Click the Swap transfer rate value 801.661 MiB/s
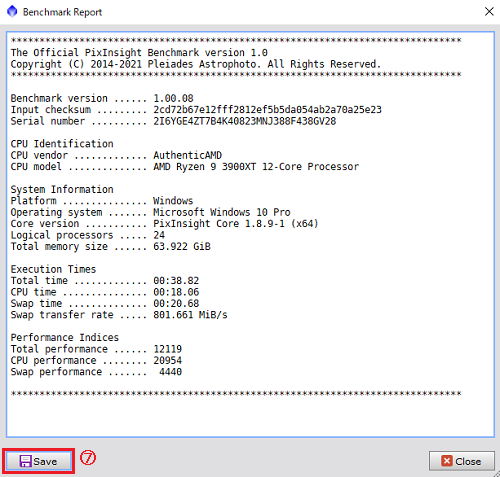 pyautogui.click(x=190, y=315)
